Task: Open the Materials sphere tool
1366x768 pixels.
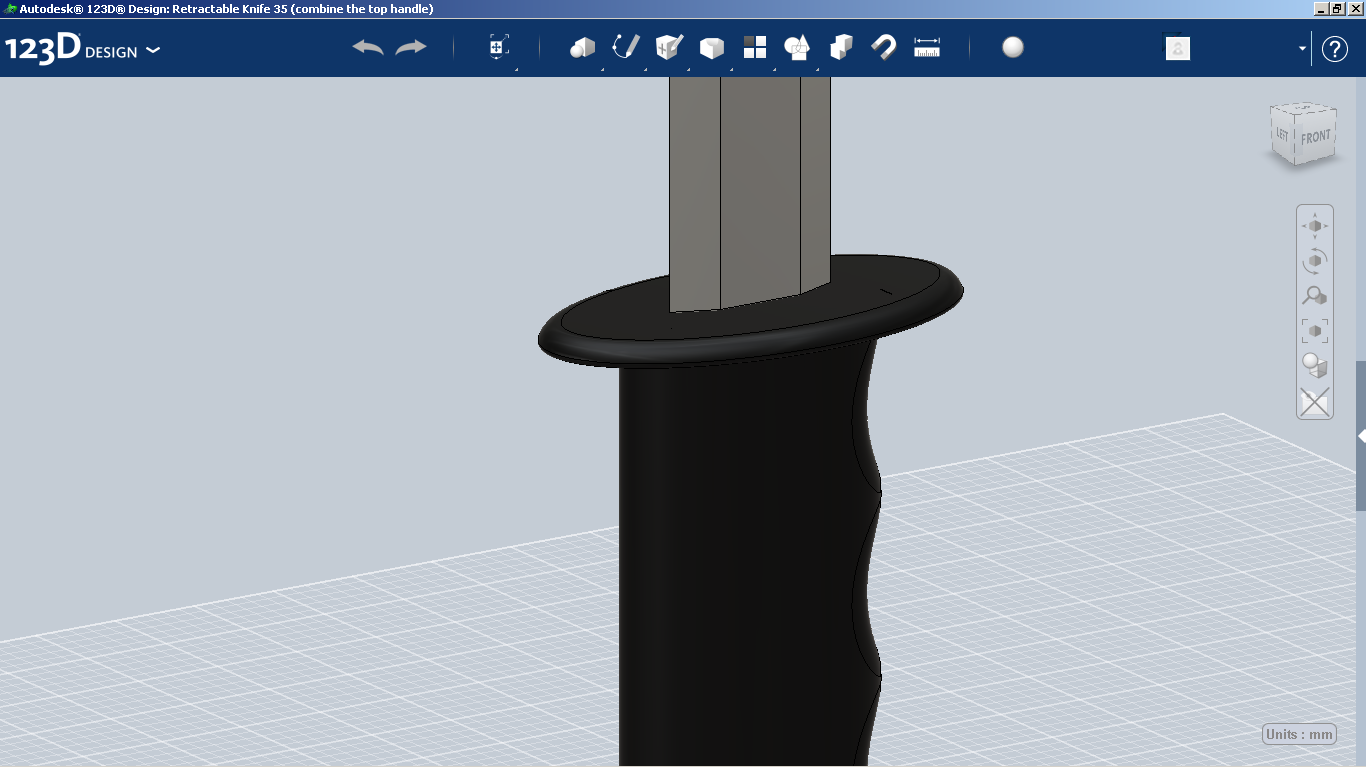Action: coord(1012,46)
